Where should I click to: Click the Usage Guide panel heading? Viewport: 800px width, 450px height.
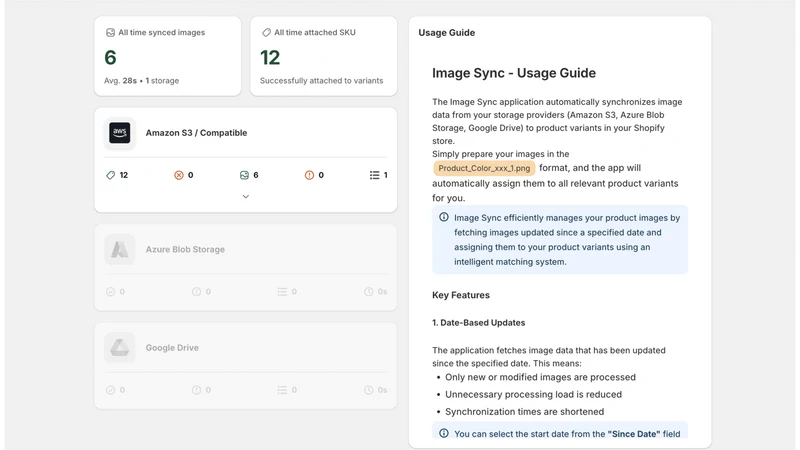click(x=446, y=33)
